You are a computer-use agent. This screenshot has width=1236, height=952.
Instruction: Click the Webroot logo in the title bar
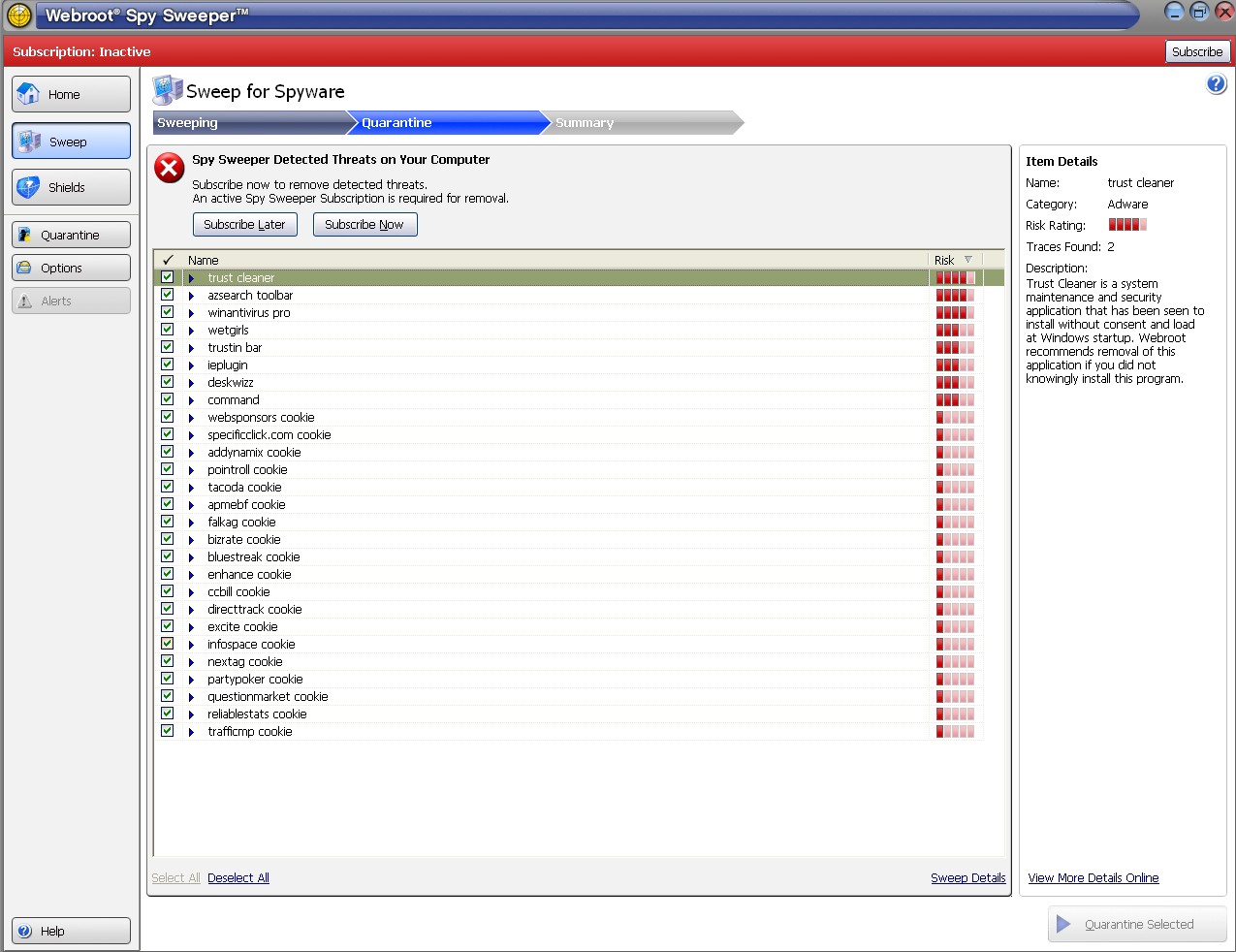(x=19, y=15)
